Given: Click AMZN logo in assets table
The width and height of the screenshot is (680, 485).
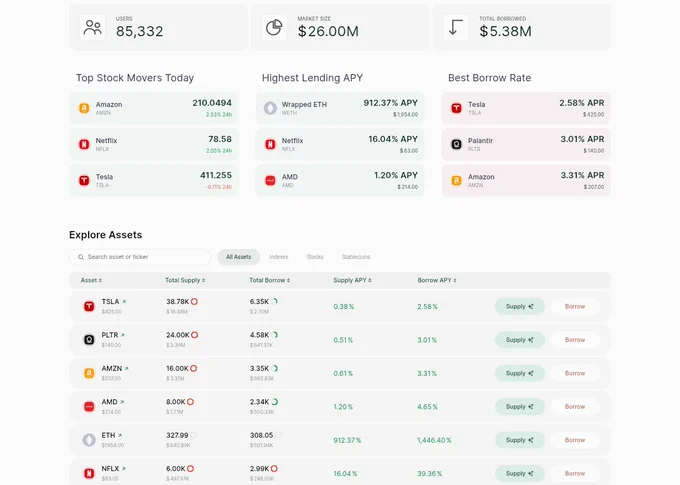Looking at the screenshot, I should pos(89,373).
